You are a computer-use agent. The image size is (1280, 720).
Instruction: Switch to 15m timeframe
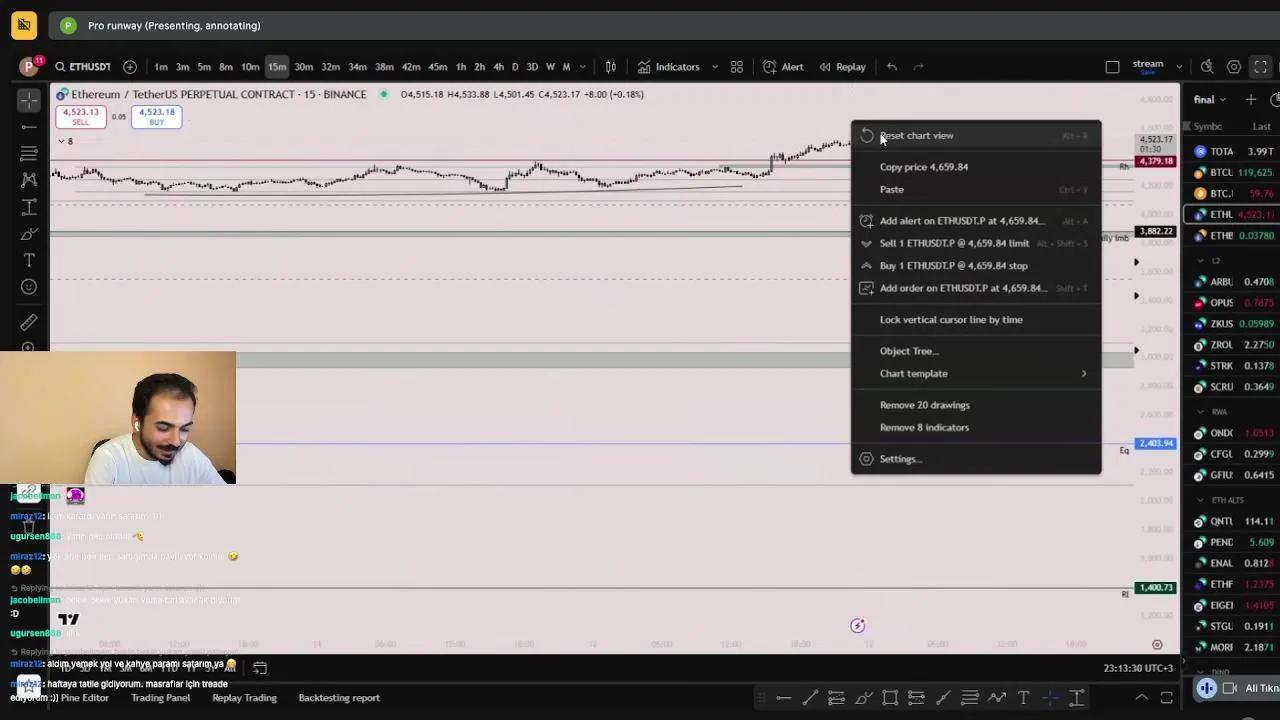(277, 67)
